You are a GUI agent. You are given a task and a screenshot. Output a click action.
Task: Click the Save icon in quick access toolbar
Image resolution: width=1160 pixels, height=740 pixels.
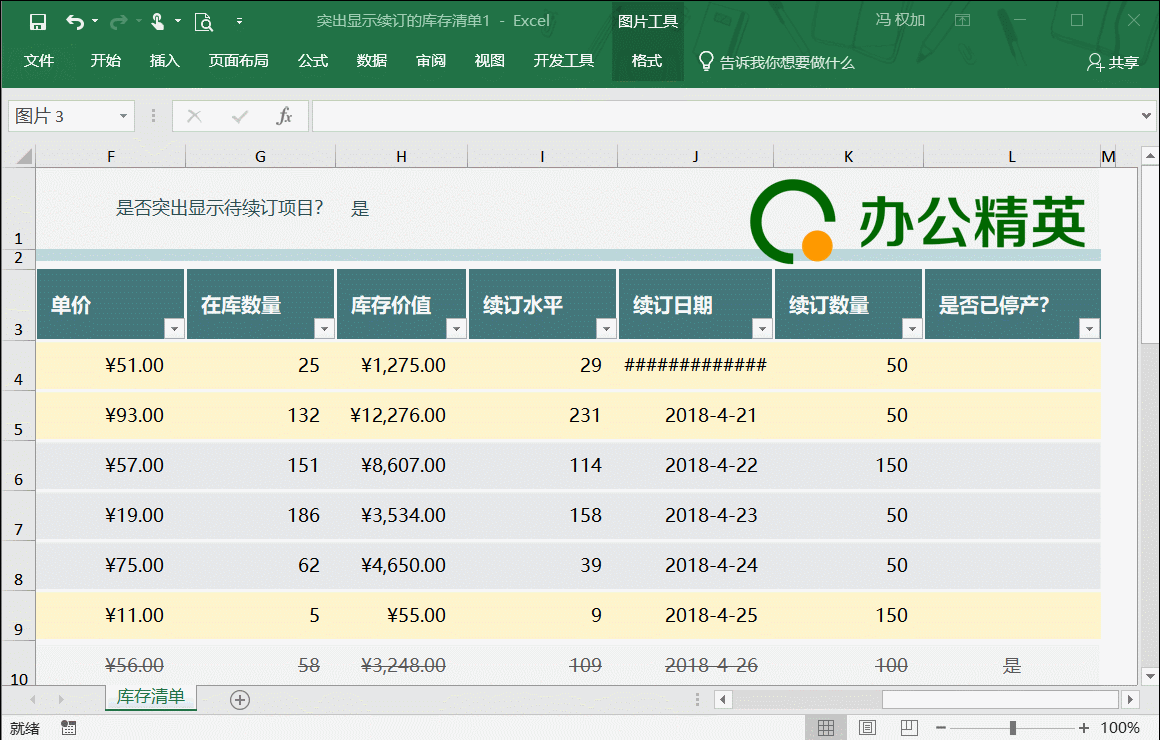tap(38, 21)
